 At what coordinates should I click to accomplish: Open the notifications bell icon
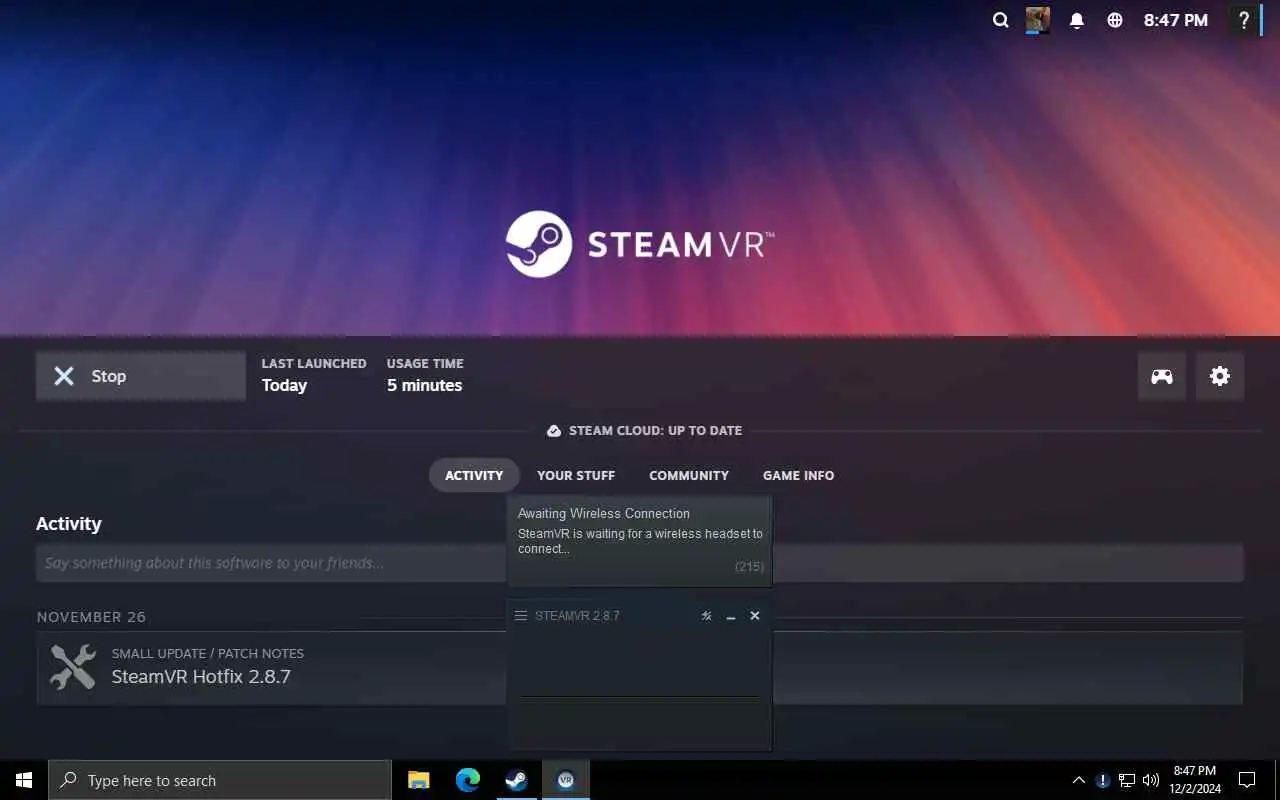(x=1077, y=20)
